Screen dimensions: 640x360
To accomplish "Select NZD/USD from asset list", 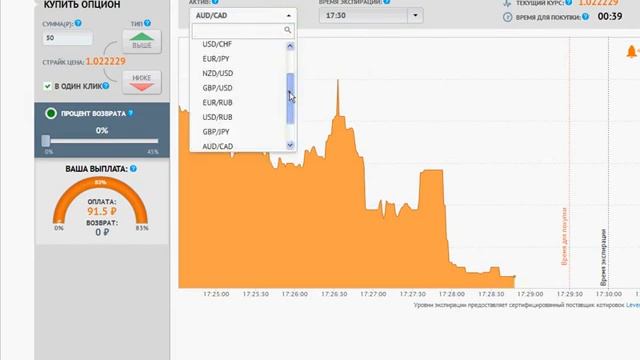I will coord(218,73).
